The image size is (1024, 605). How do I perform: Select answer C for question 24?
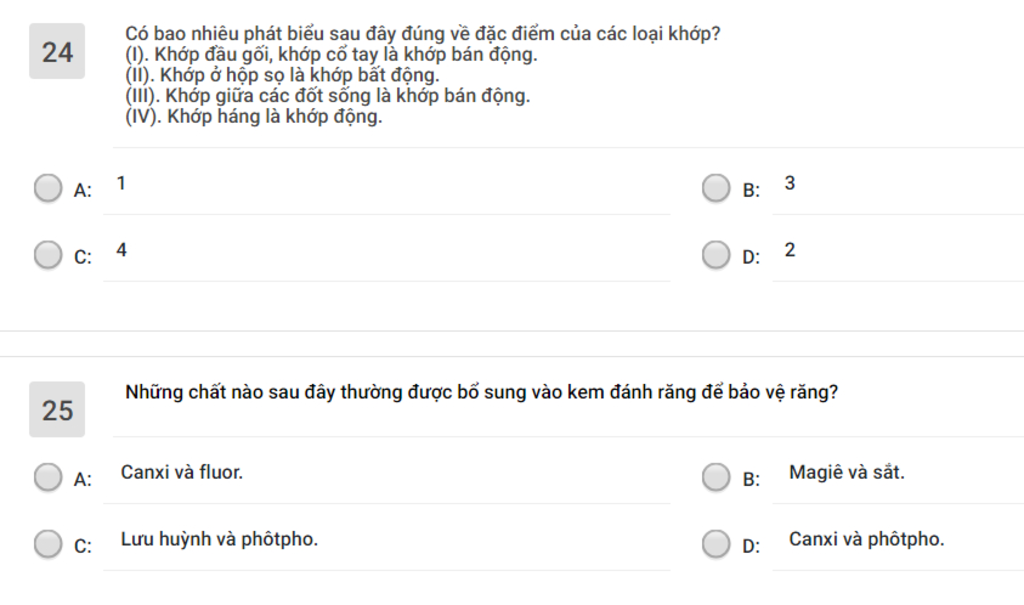tap(48, 255)
